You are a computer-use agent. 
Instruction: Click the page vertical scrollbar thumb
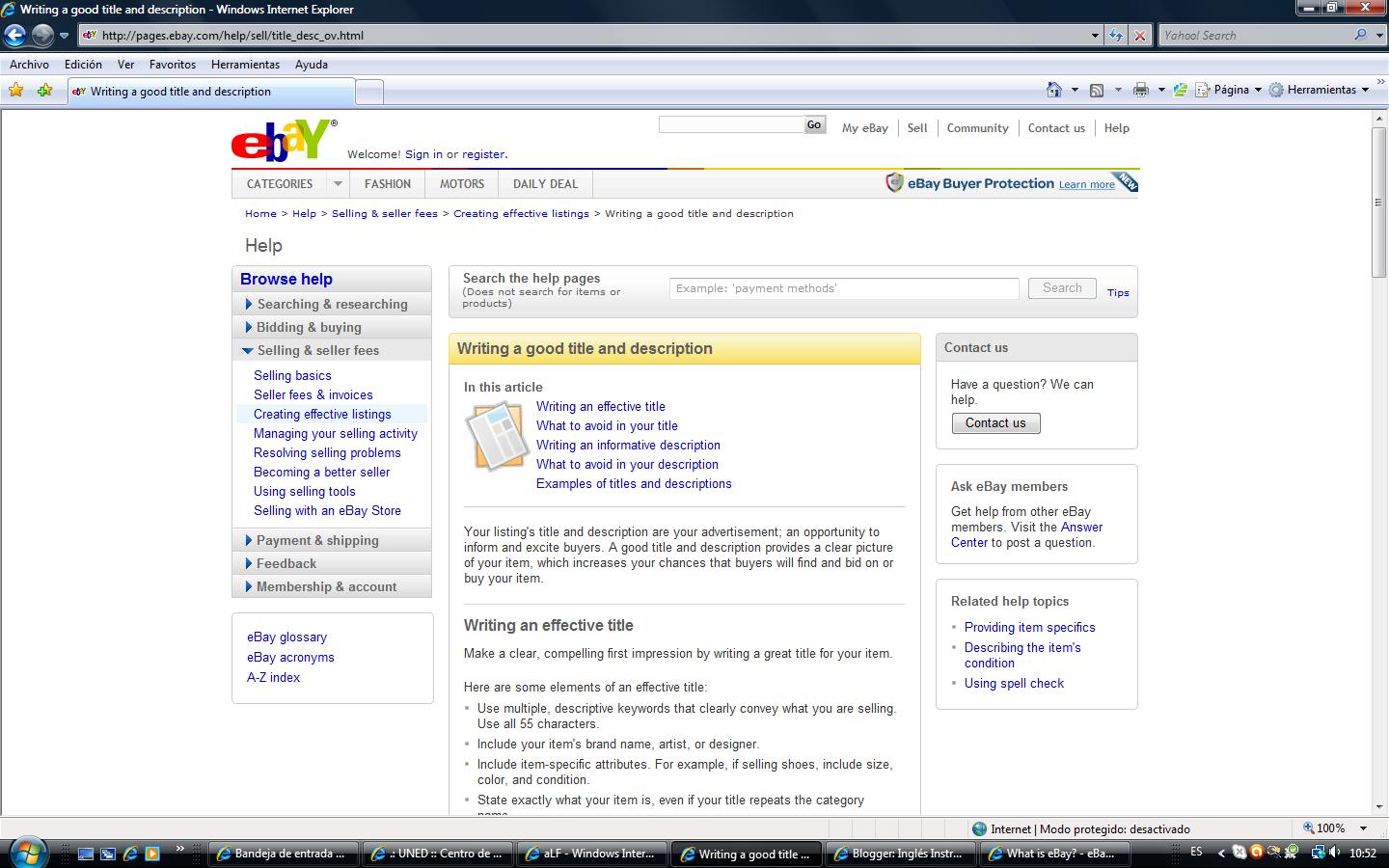tap(1379, 203)
